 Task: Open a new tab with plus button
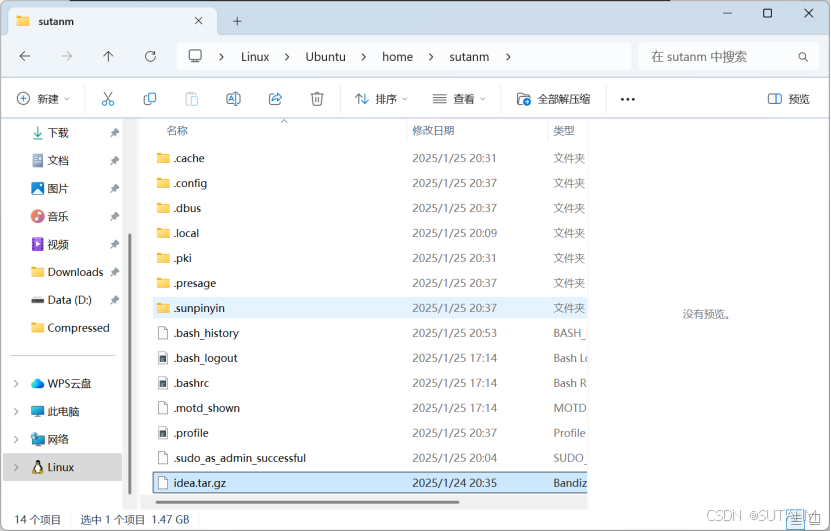(x=237, y=21)
